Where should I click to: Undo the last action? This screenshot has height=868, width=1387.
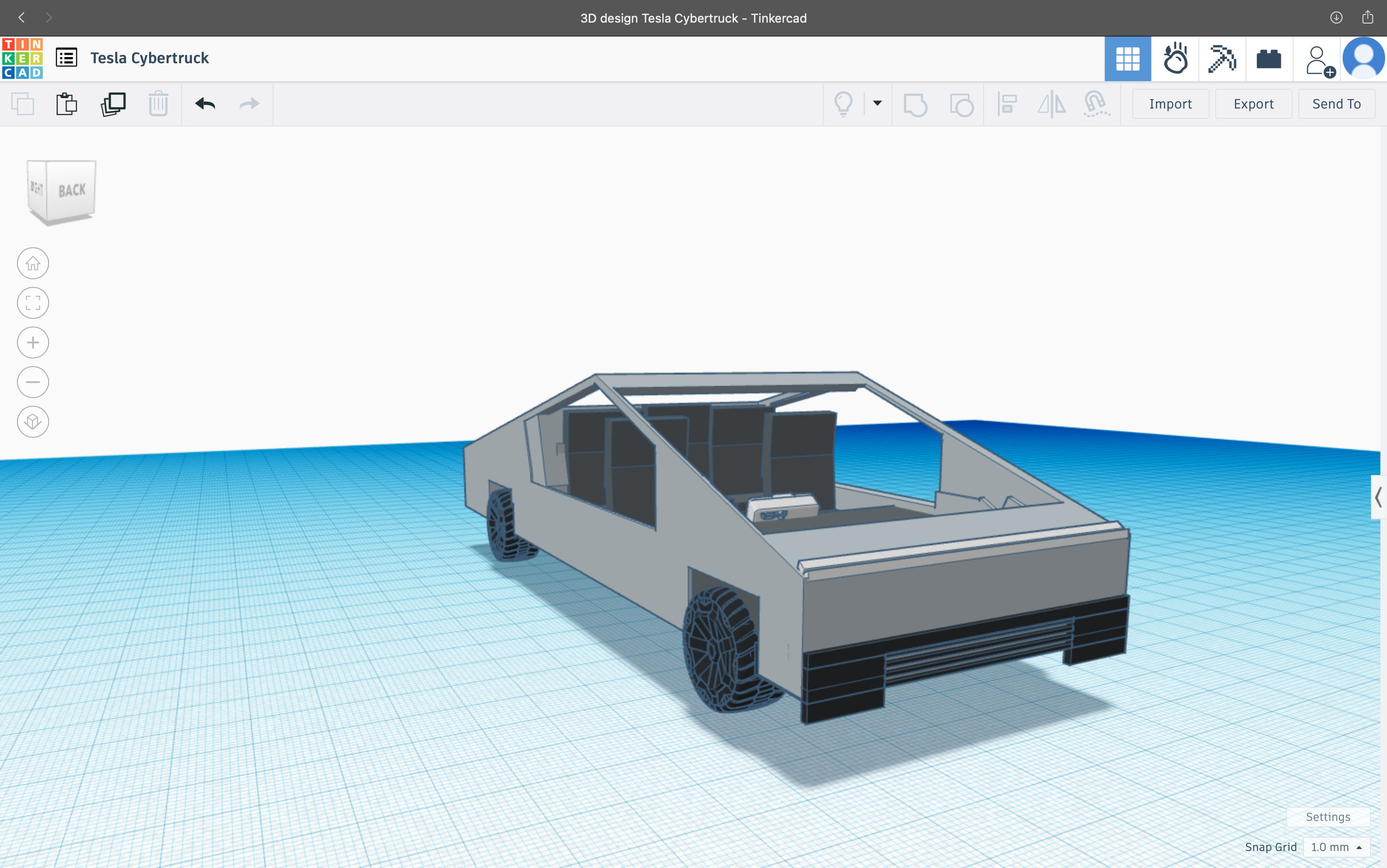point(205,104)
